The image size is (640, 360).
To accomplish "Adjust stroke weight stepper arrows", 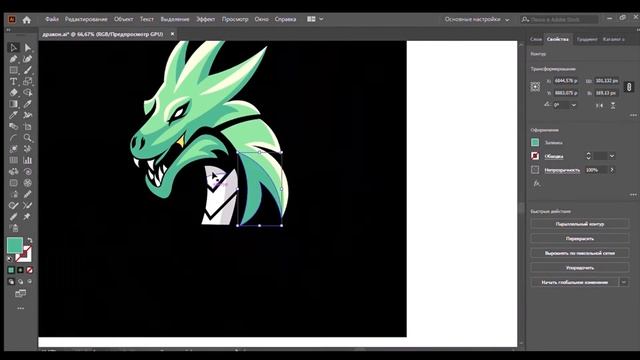I will point(588,156).
